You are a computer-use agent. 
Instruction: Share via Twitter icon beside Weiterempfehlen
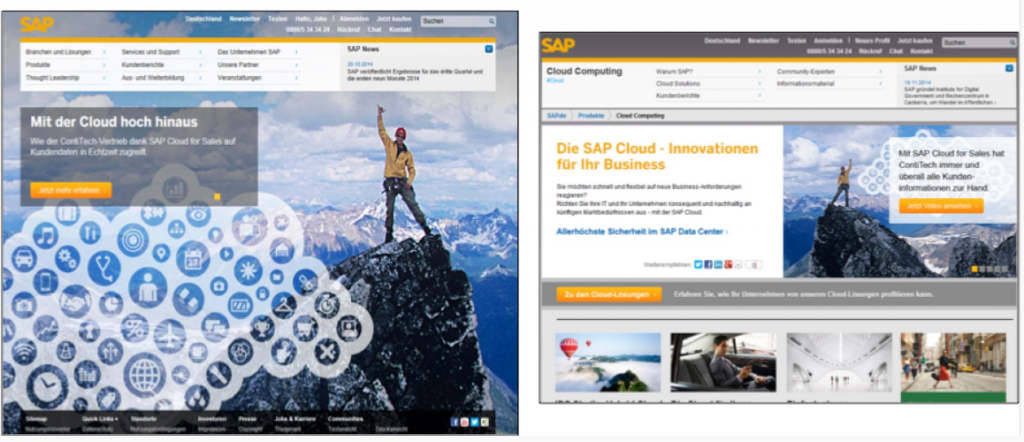pos(698,264)
